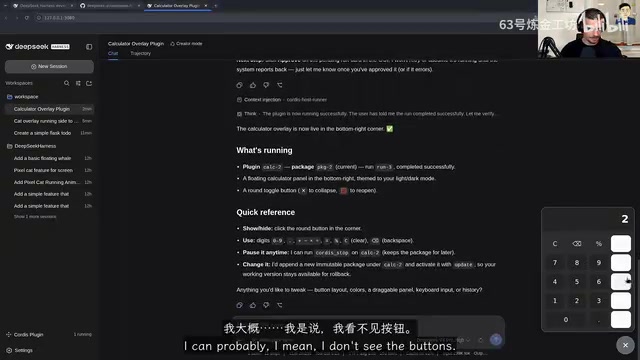Open the 'Create a simple flask todo' session
The width and height of the screenshot is (640, 360).
(49, 133)
